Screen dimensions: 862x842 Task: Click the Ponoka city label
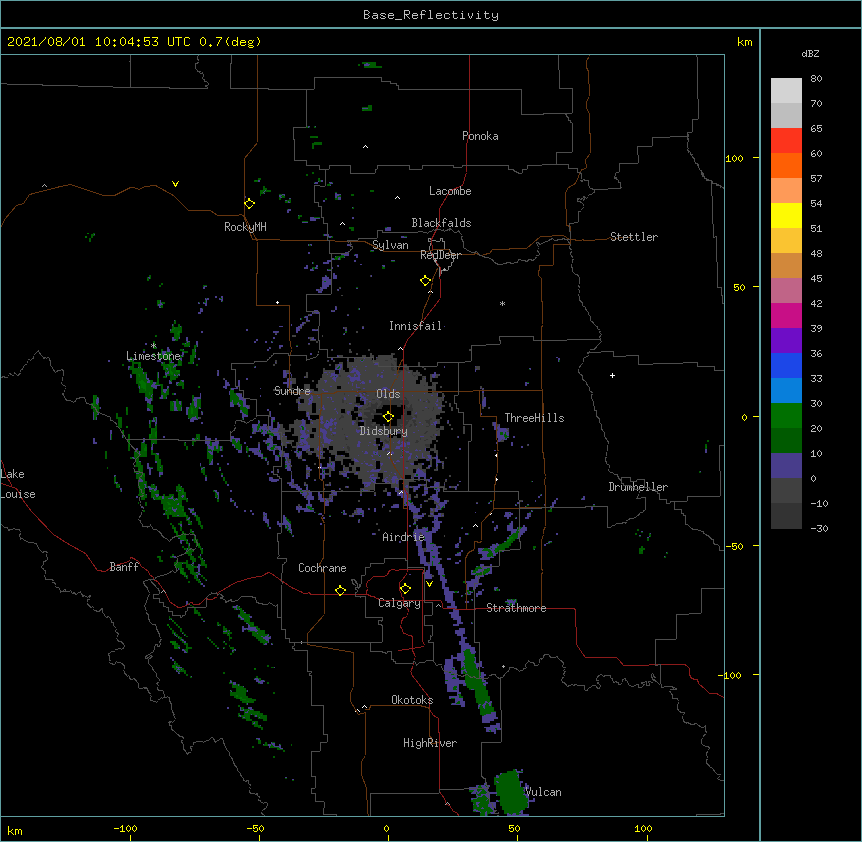point(480,136)
